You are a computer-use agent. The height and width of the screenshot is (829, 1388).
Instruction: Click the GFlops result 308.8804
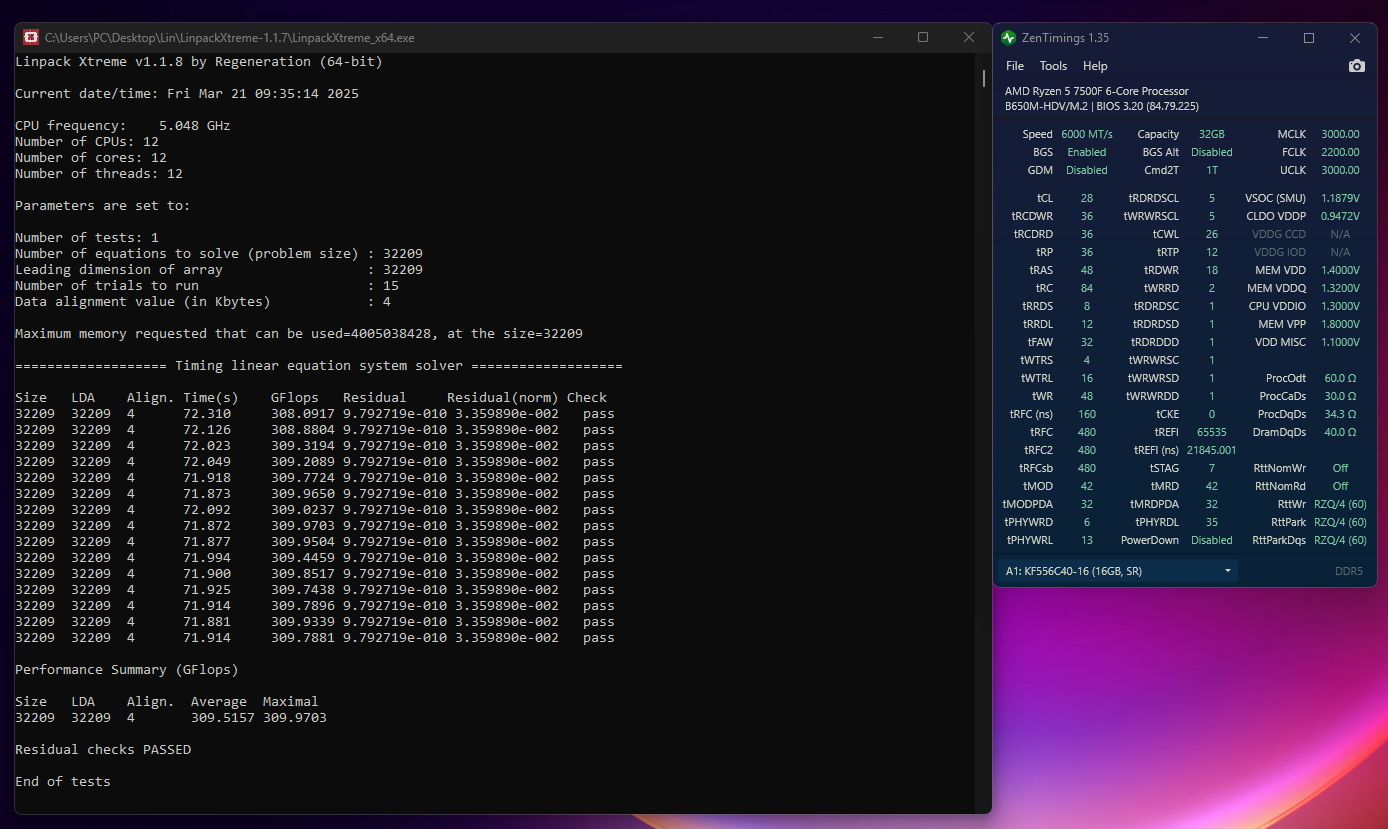pyautogui.click(x=303, y=430)
